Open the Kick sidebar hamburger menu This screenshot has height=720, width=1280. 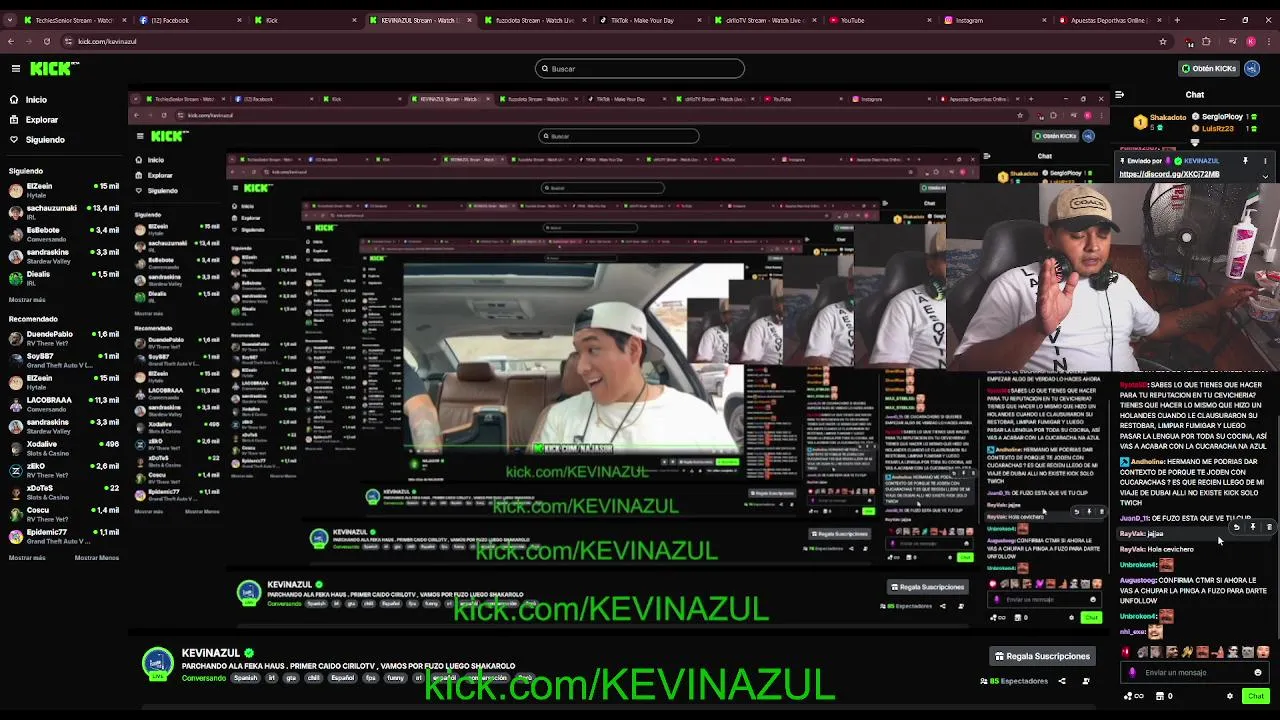[16, 68]
